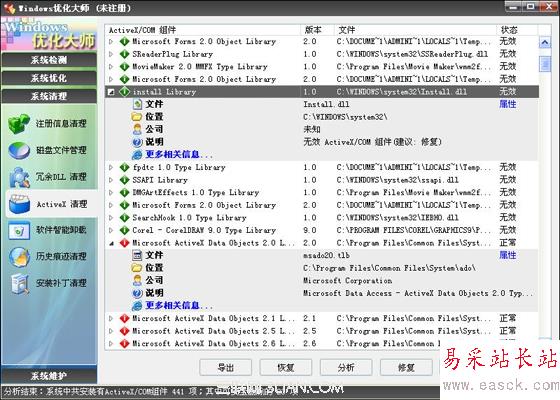Expand Corel CorelDRAW 9.0 Type Library row
Screen dimensions: 560x400
pos(111,230)
